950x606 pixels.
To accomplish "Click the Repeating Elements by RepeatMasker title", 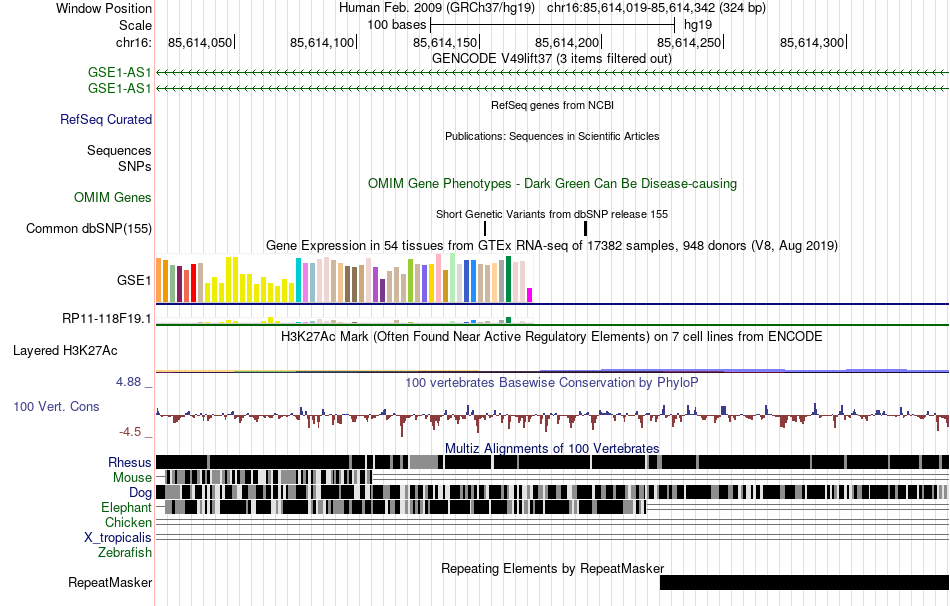I will tap(553, 568).
